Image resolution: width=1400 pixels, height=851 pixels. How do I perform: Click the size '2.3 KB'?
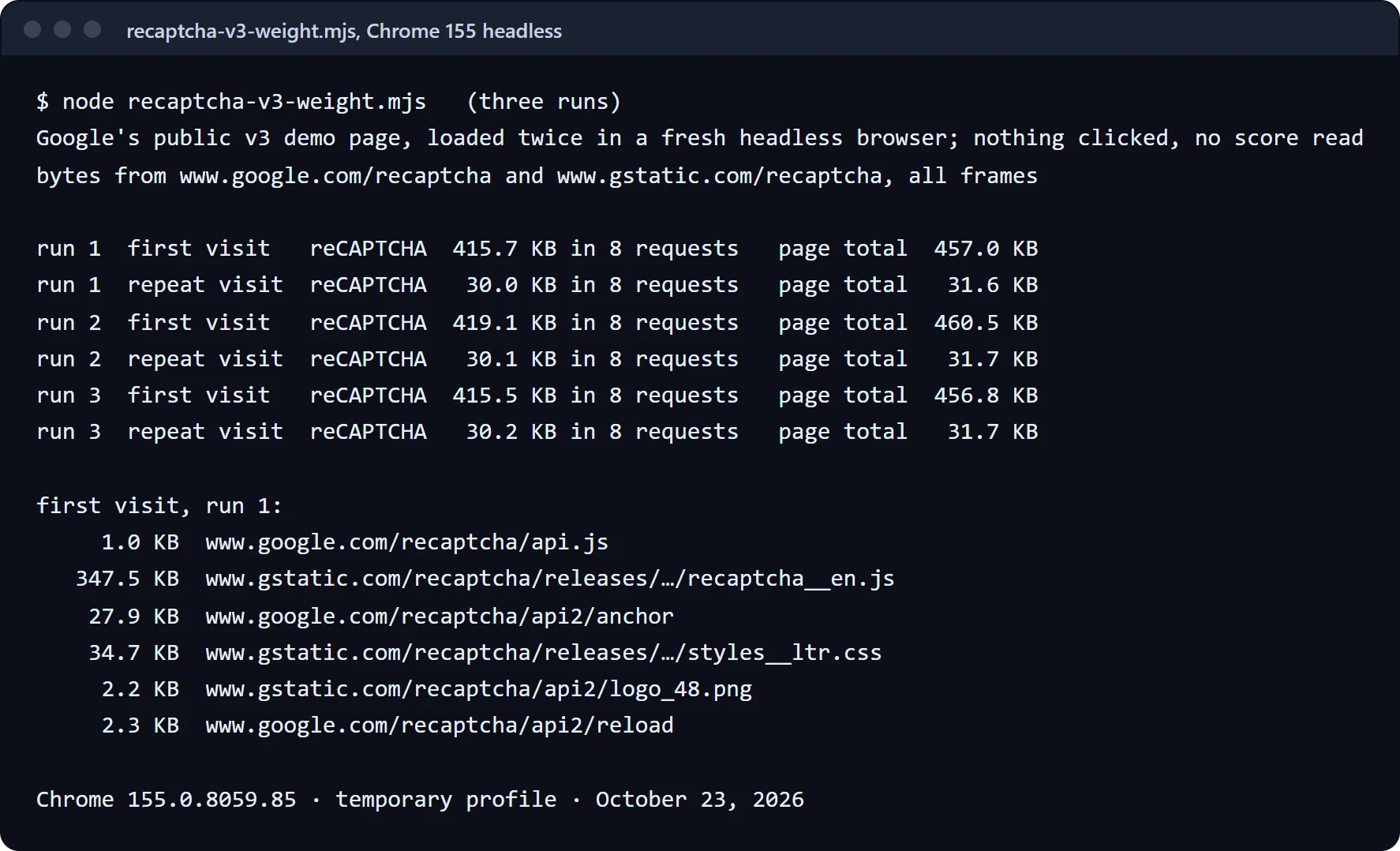point(140,725)
